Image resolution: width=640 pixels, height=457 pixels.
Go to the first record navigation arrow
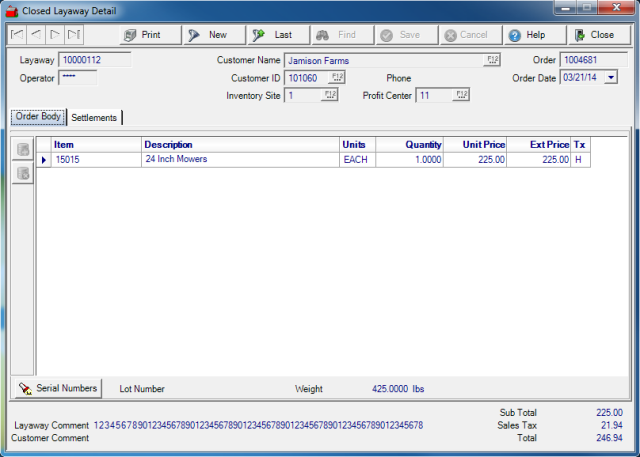pos(16,35)
